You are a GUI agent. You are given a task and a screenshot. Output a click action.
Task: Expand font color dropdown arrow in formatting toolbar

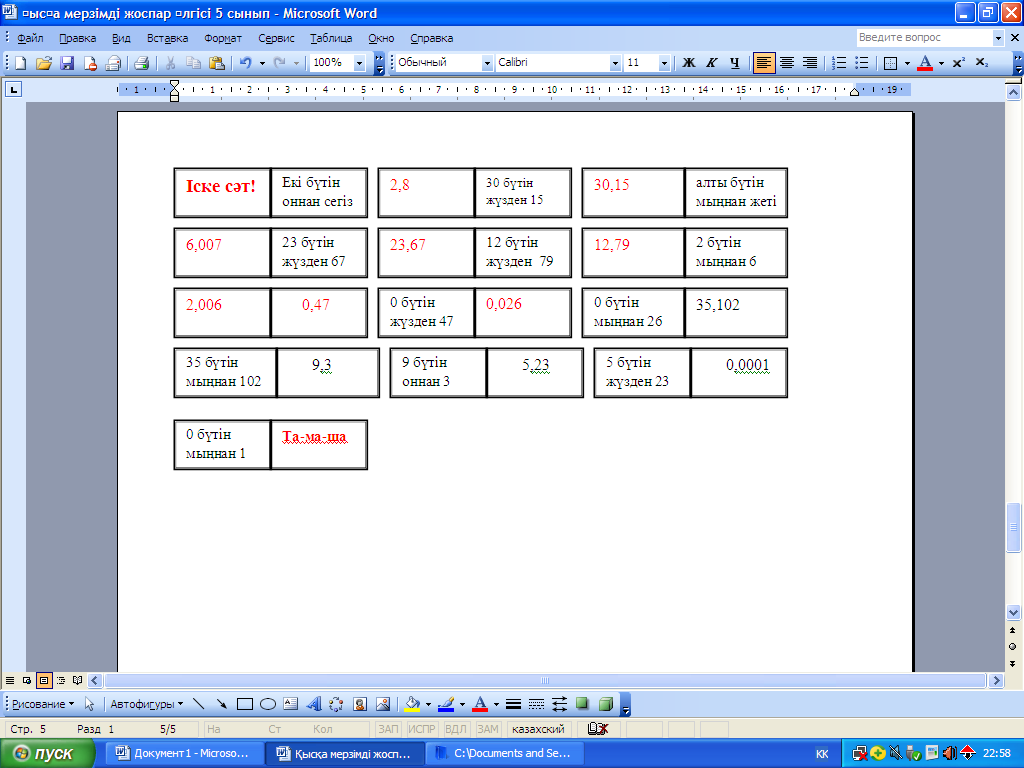click(941, 63)
